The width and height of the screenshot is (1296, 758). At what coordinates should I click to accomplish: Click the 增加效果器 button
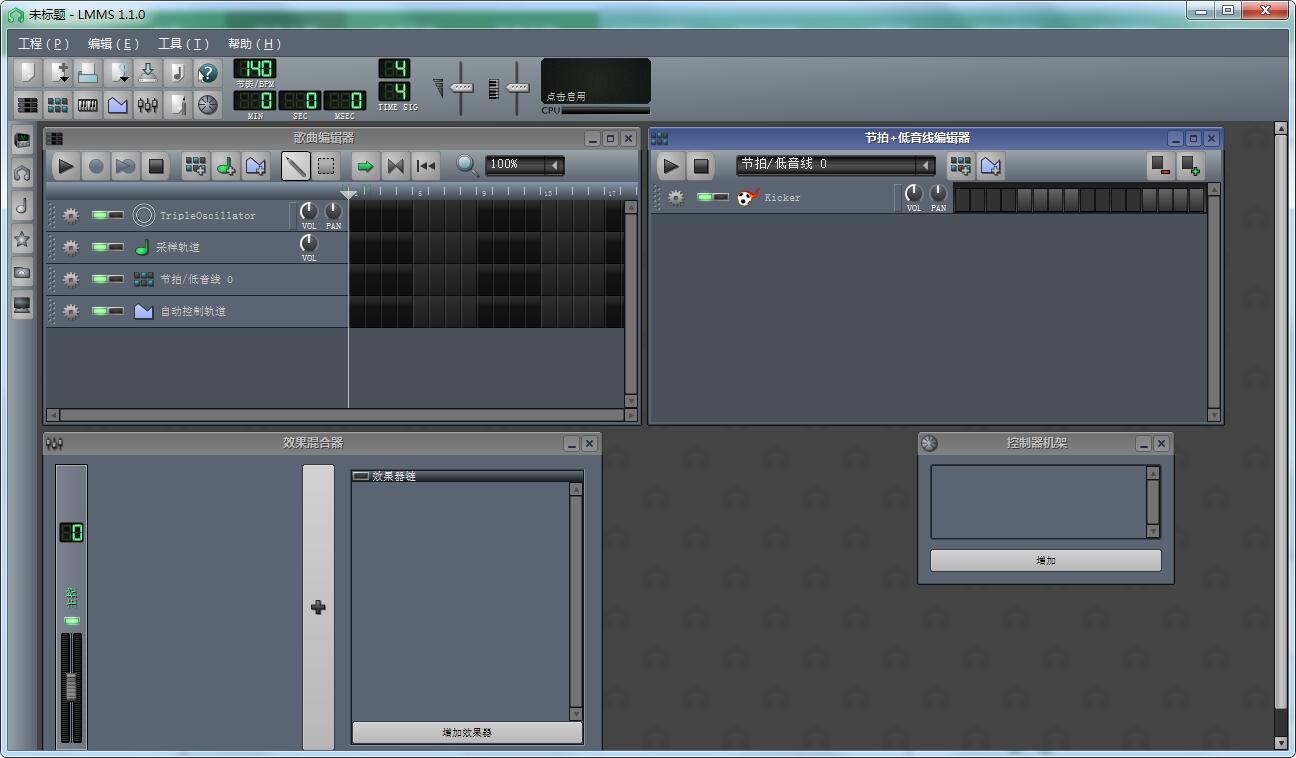point(467,733)
